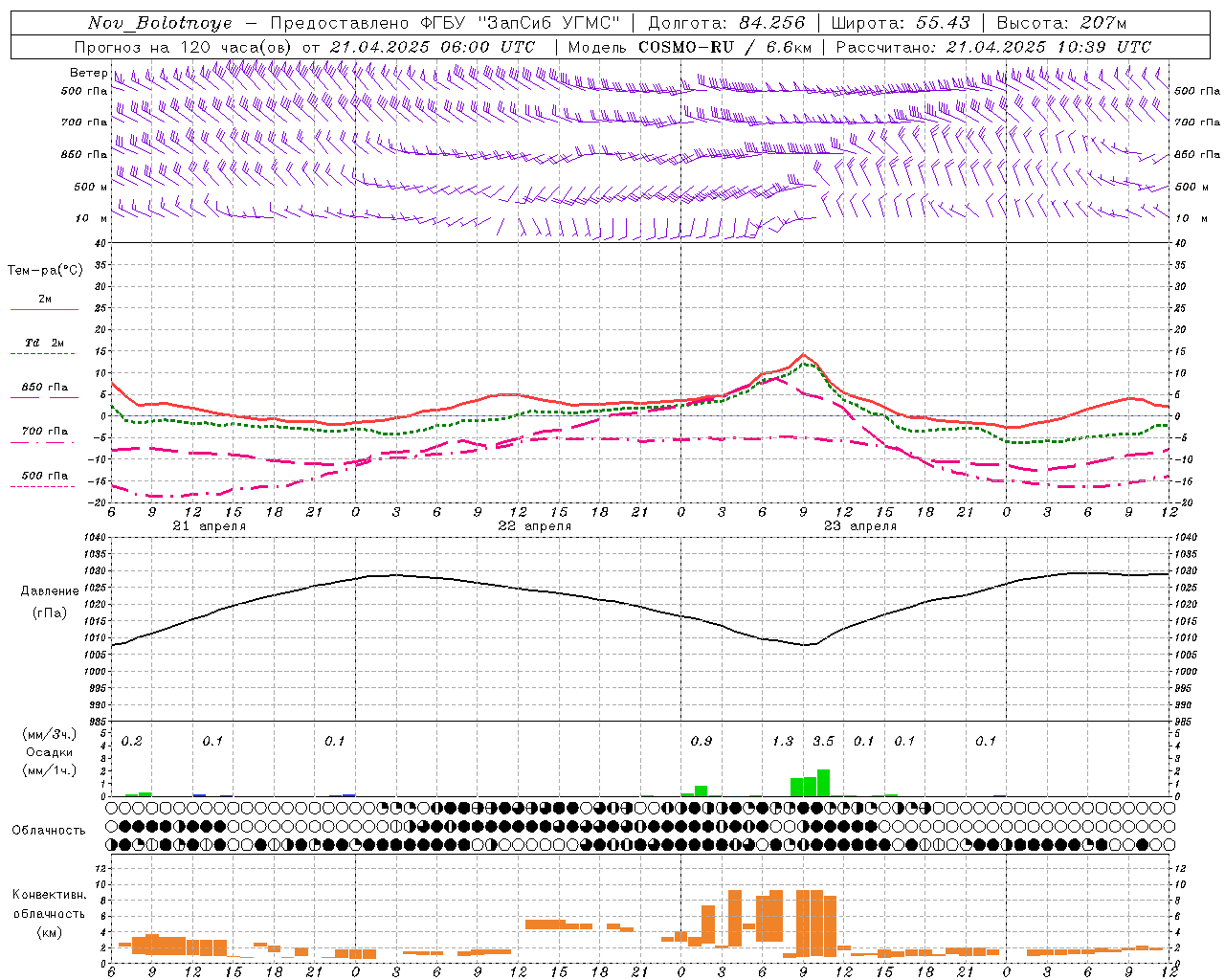Select the forecast start 21.04.2025 06:00 UTC

tap(432, 47)
